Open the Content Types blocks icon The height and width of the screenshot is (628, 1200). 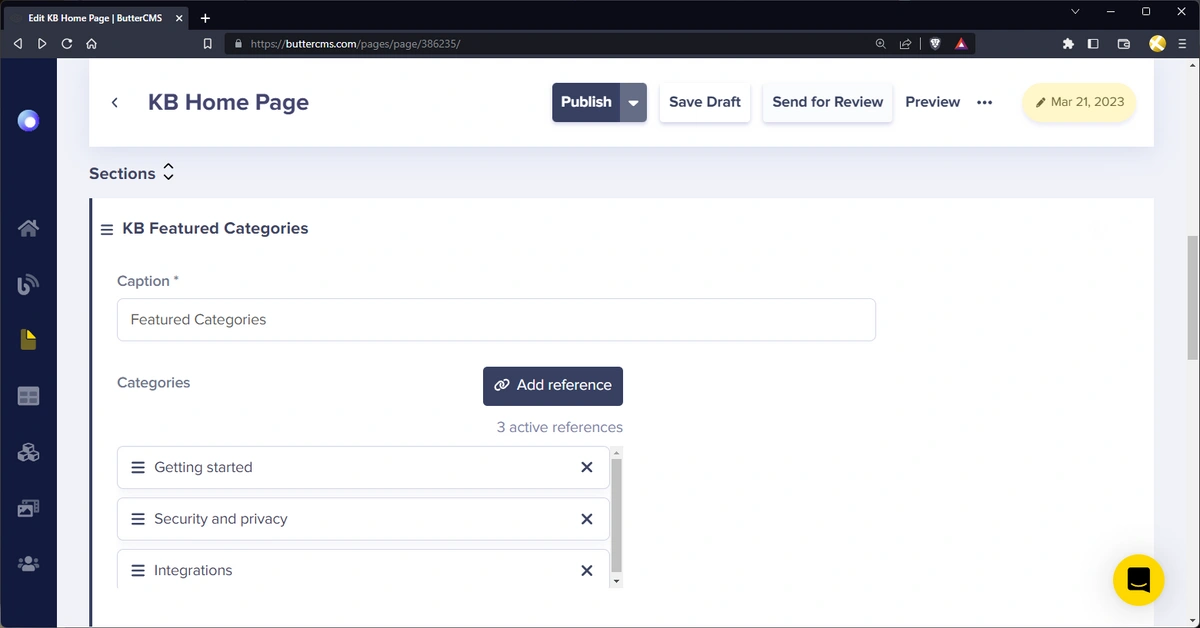28,453
